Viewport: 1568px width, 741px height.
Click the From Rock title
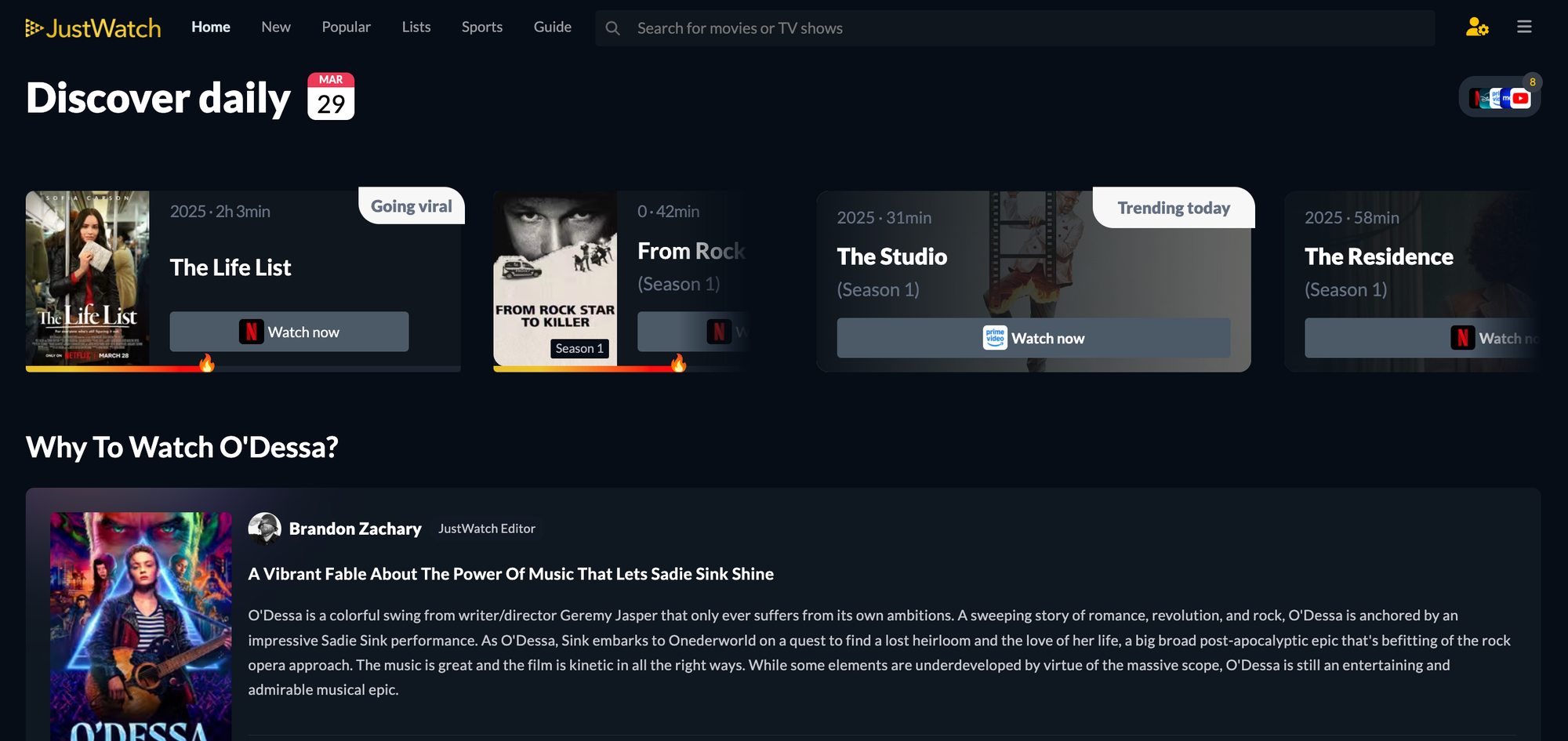(x=691, y=251)
